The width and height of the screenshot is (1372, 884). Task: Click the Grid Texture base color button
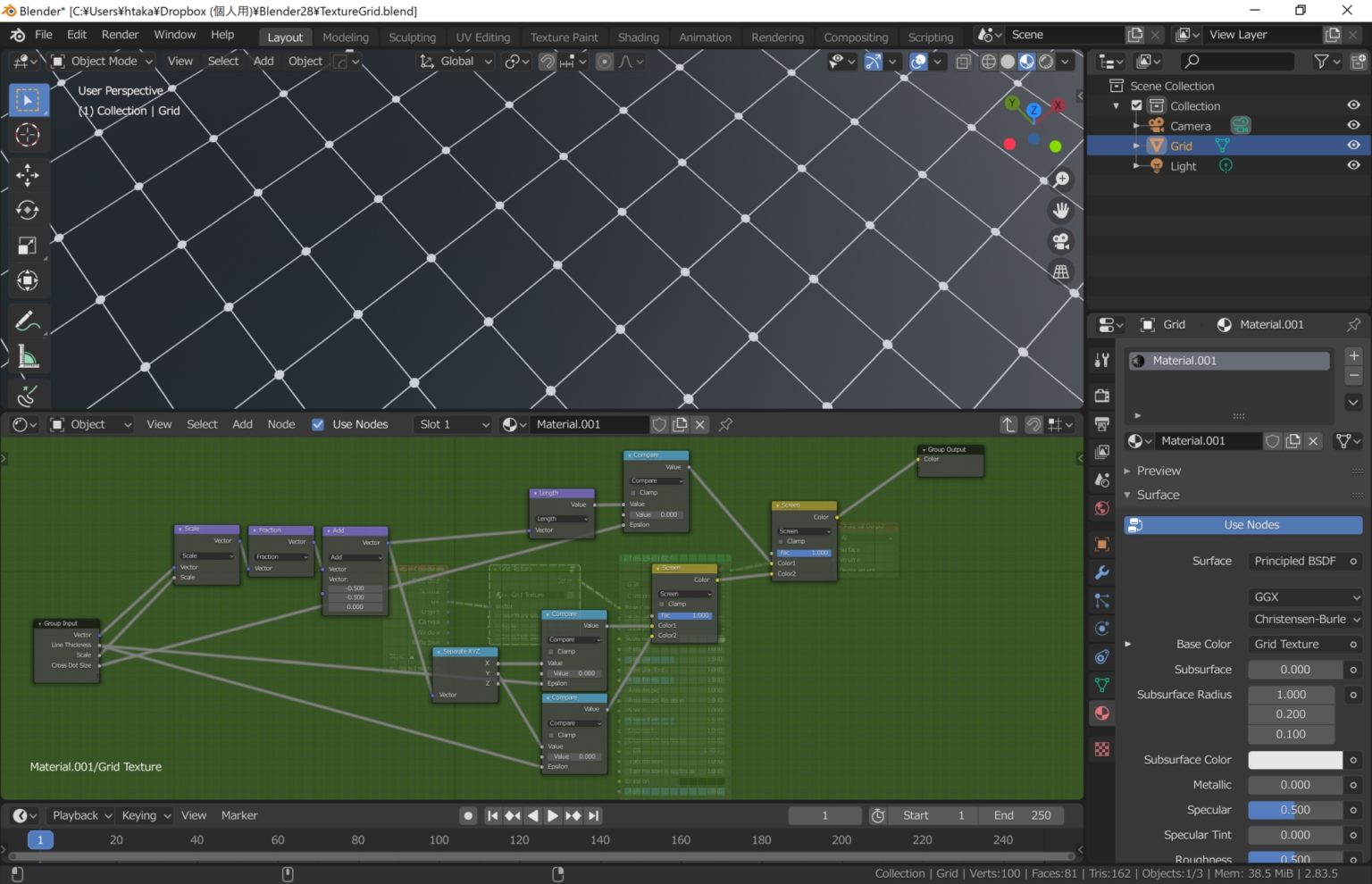pyautogui.click(x=1295, y=644)
